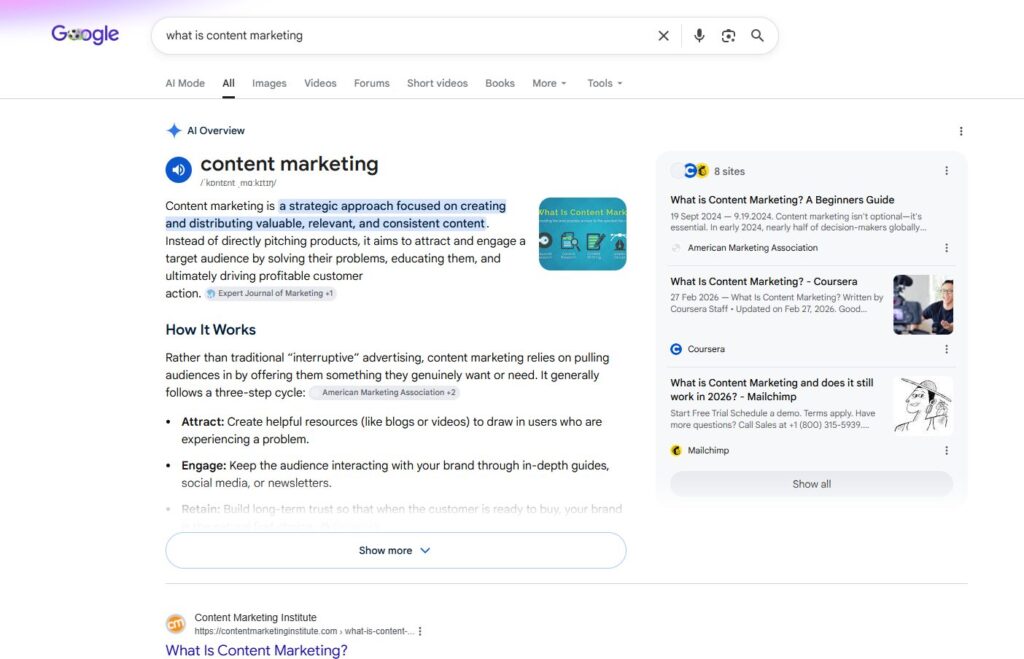Click the How It Works heading
Viewport: 1024px width, 659px height.
[210, 330]
